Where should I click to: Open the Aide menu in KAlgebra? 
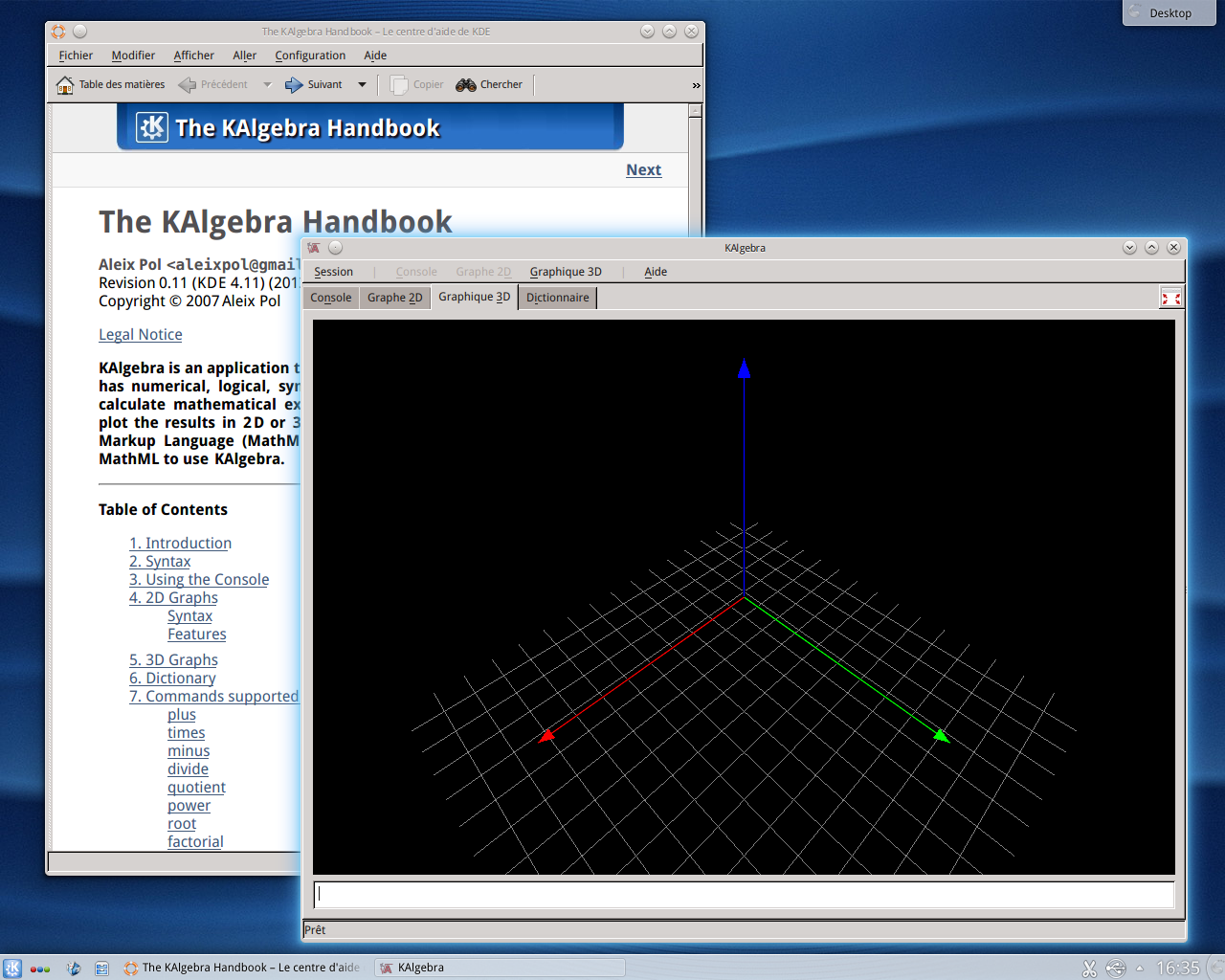coord(656,272)
